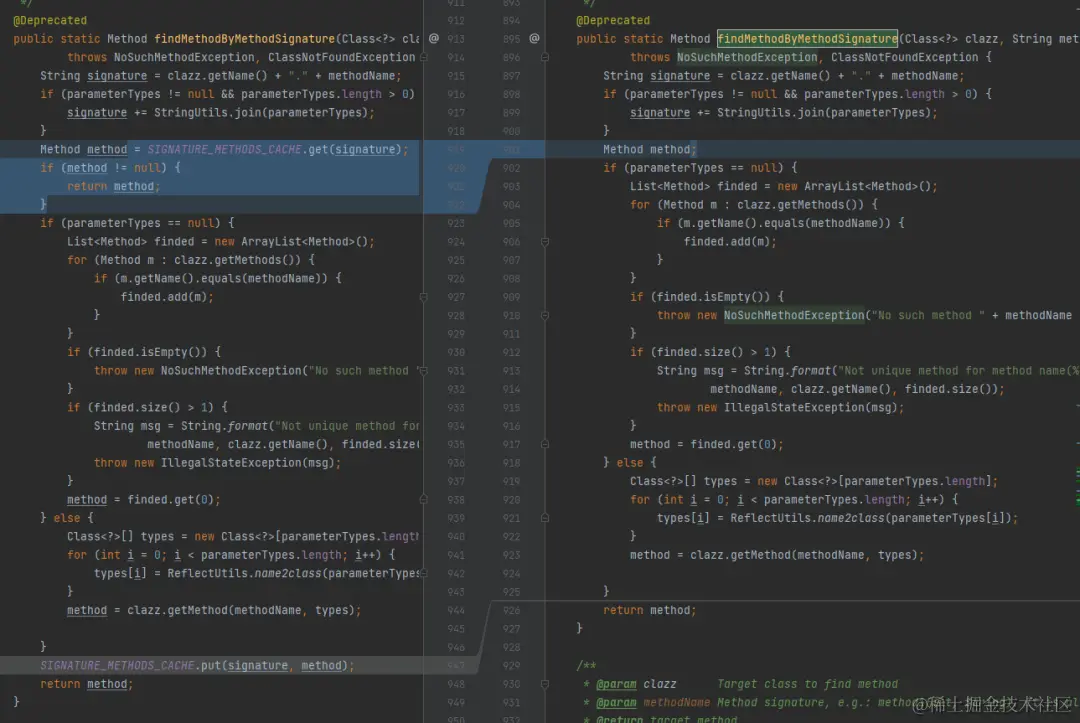Click 'throw new IllegalStateException(msg)' in left pane
This screenshot has height=723, width=1080.
click(x=218, y=463)
